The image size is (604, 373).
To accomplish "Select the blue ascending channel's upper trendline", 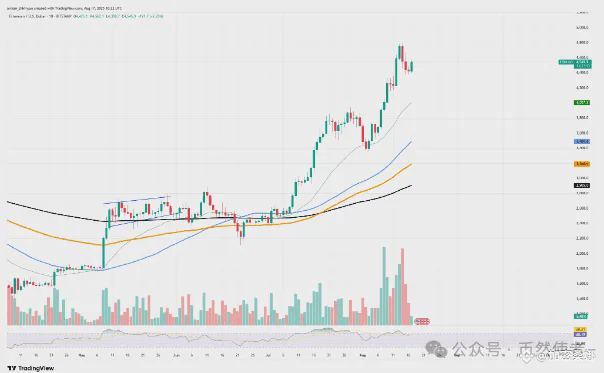I will pos(137,200).
